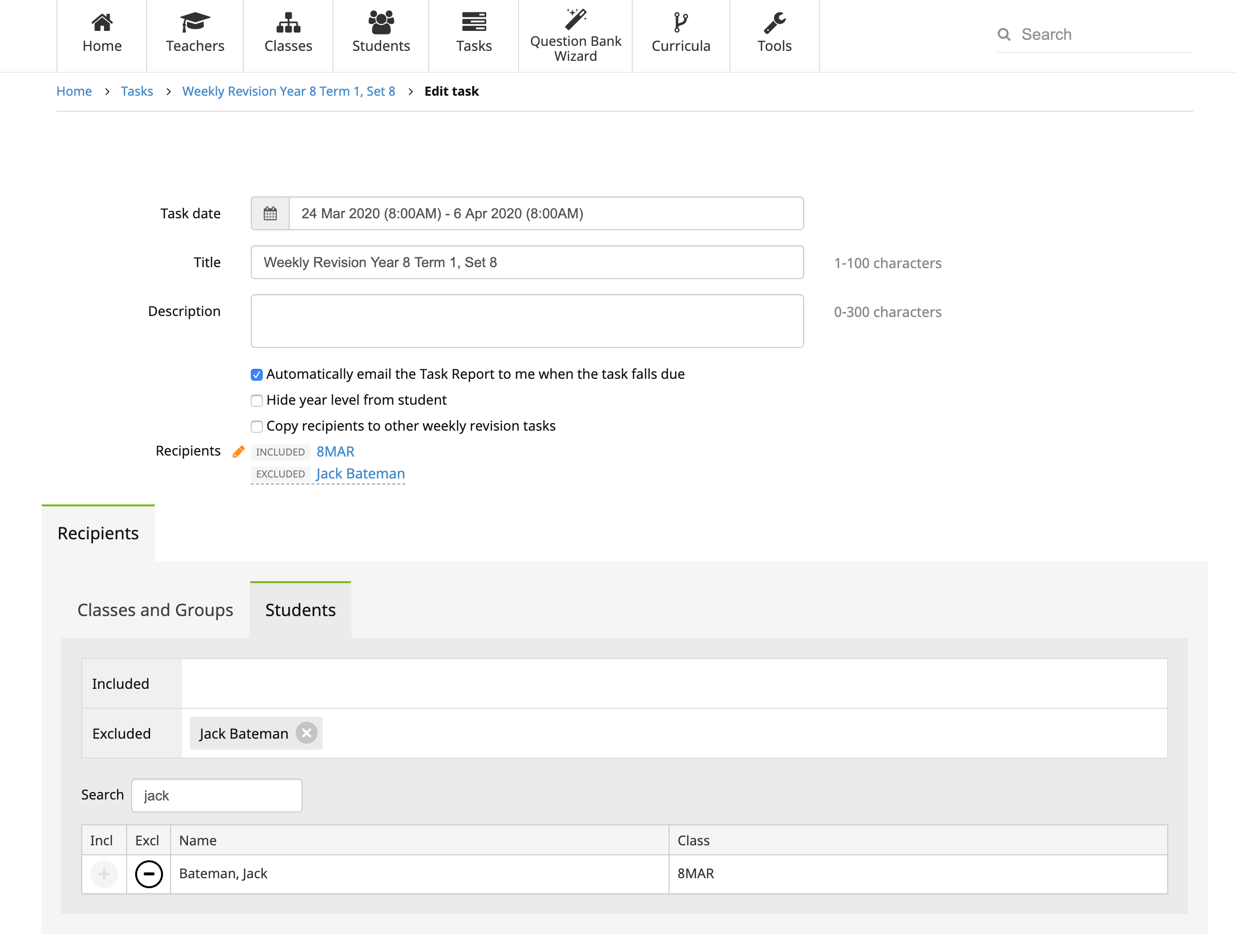Uncheck Automatically email the Task Report
Image resolution: width=1235 pixels, height=952 pixels.
point(257,374)
